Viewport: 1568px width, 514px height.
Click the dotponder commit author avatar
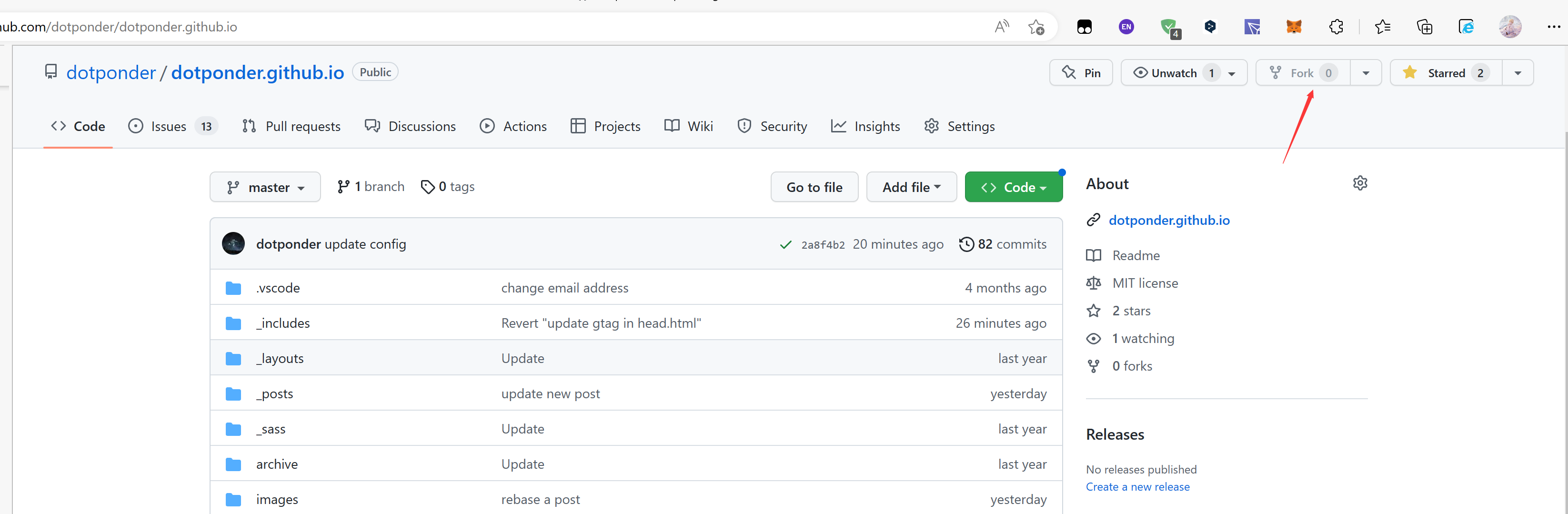pyautogui.click(x=233, y=243)
